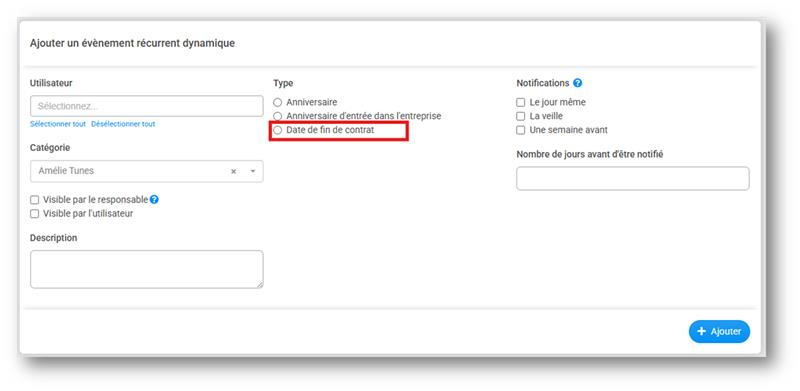Click the Catégorie field label
This screenshot has height=391, width=800.
pos(50,148)
